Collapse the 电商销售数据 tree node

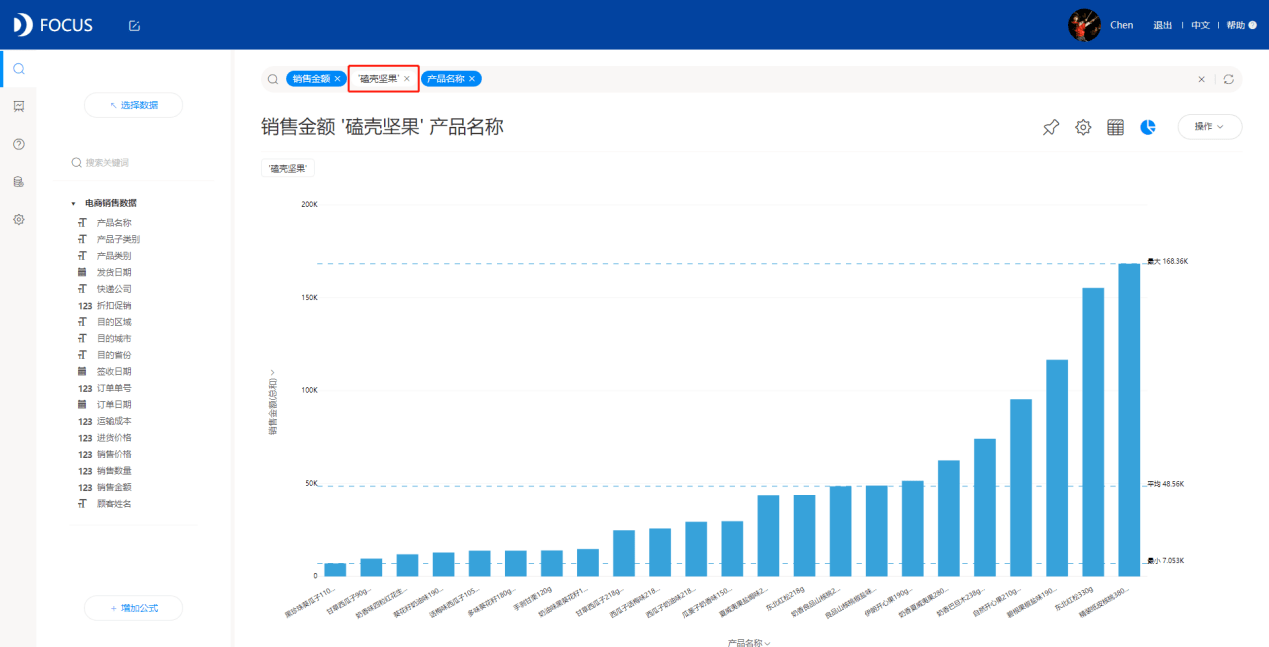(73, 203)
